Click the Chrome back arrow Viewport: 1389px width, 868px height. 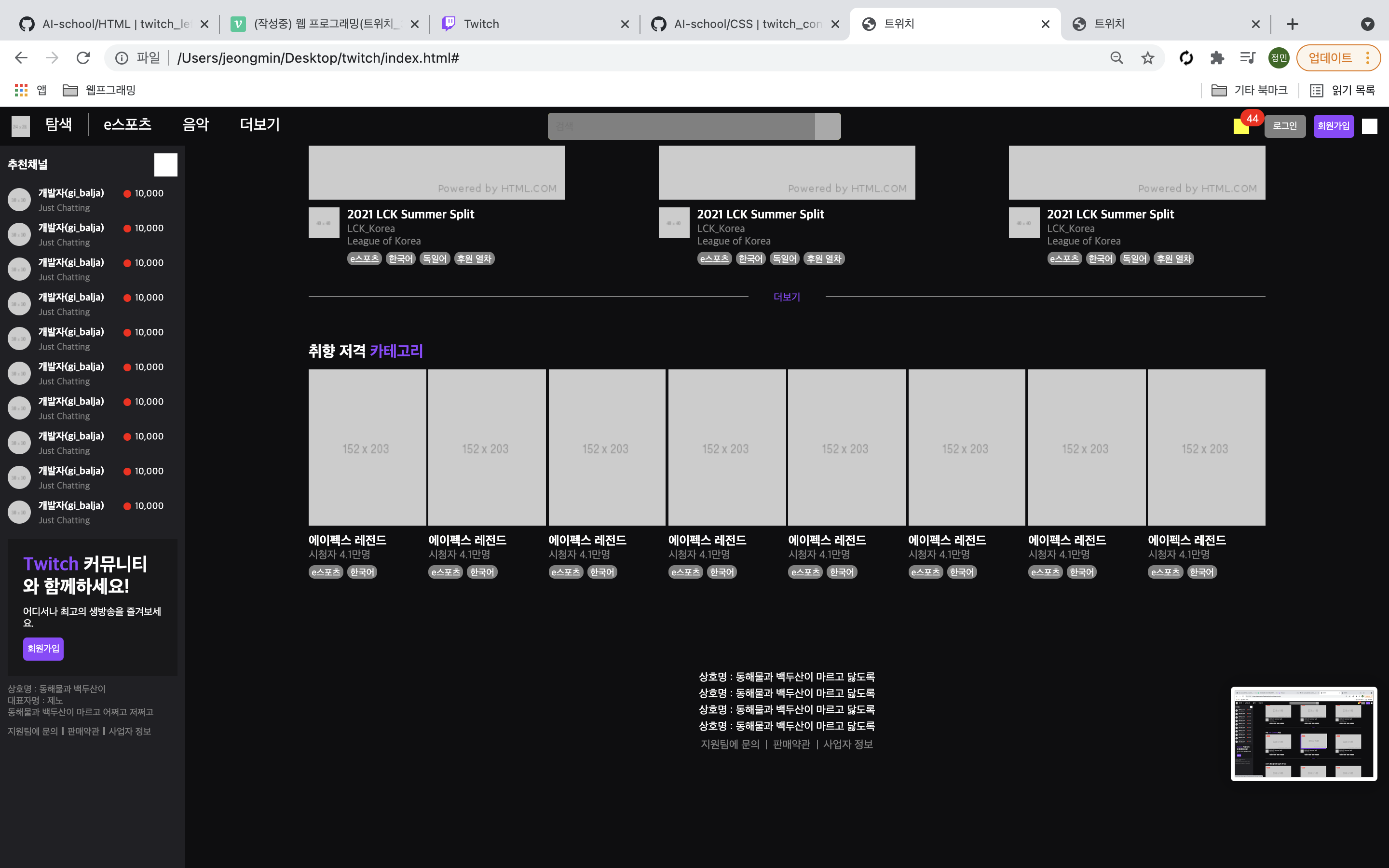pos(21,58)
